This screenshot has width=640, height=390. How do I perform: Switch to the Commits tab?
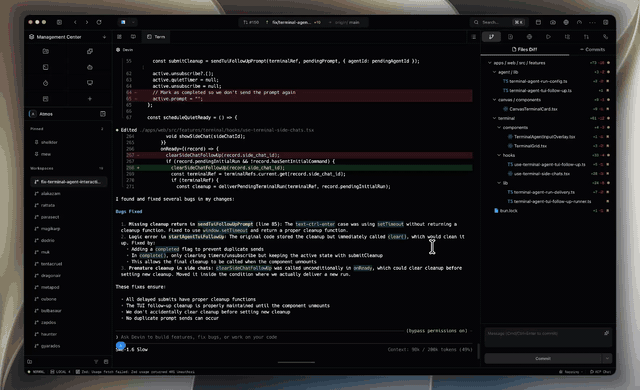(x=593, y=49)
